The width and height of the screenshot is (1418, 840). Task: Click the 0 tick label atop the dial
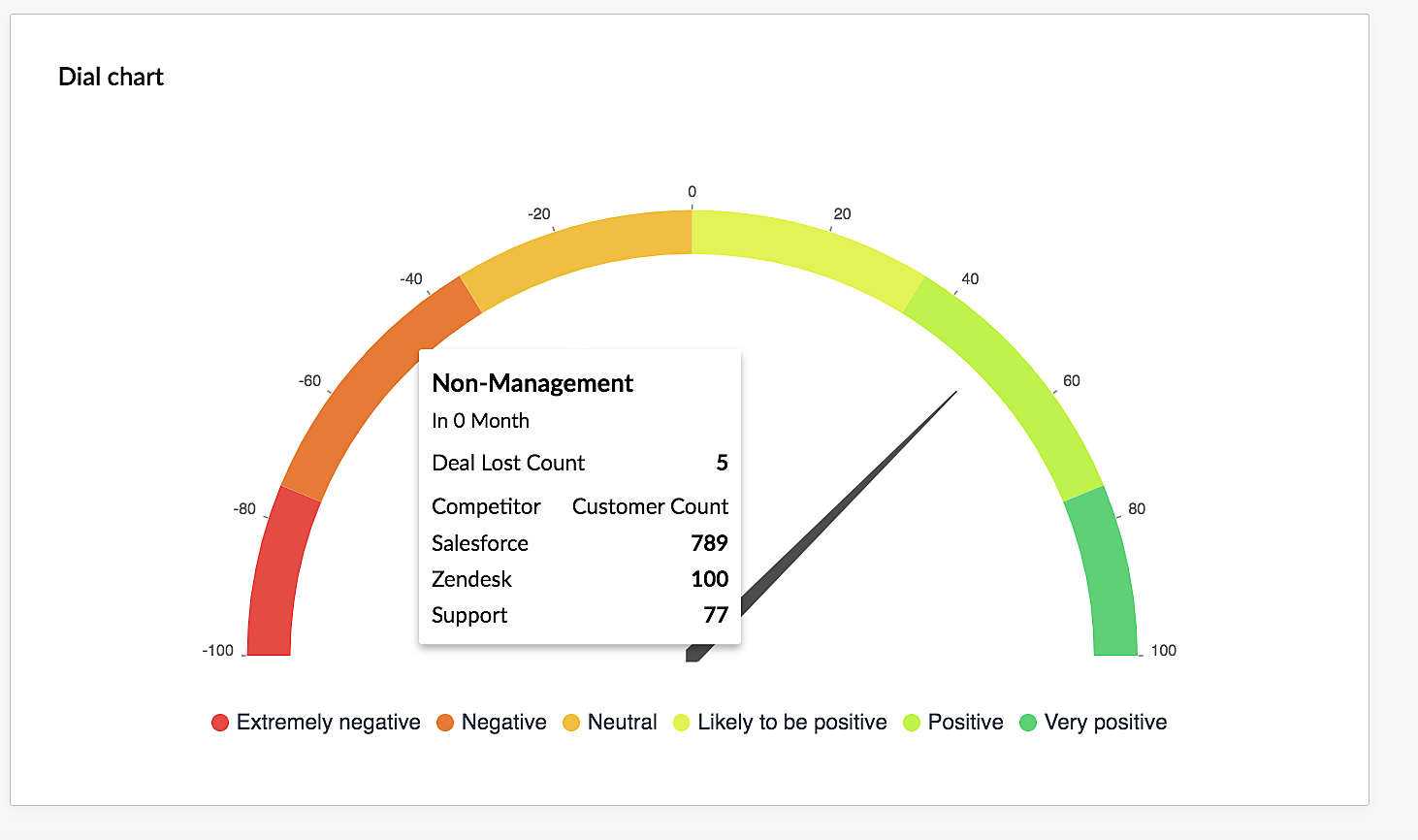pyautogui.click(x=692, y=192)
